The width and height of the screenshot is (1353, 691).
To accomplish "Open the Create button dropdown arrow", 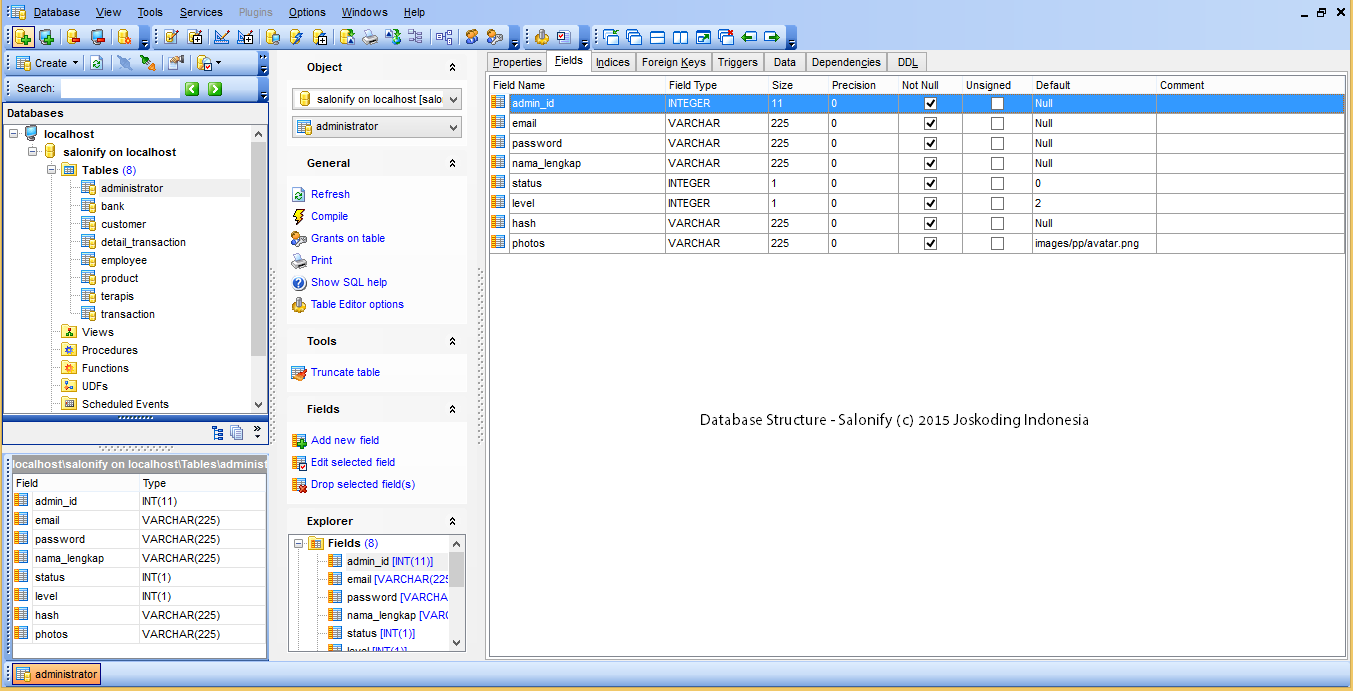I will coord(76,63).
